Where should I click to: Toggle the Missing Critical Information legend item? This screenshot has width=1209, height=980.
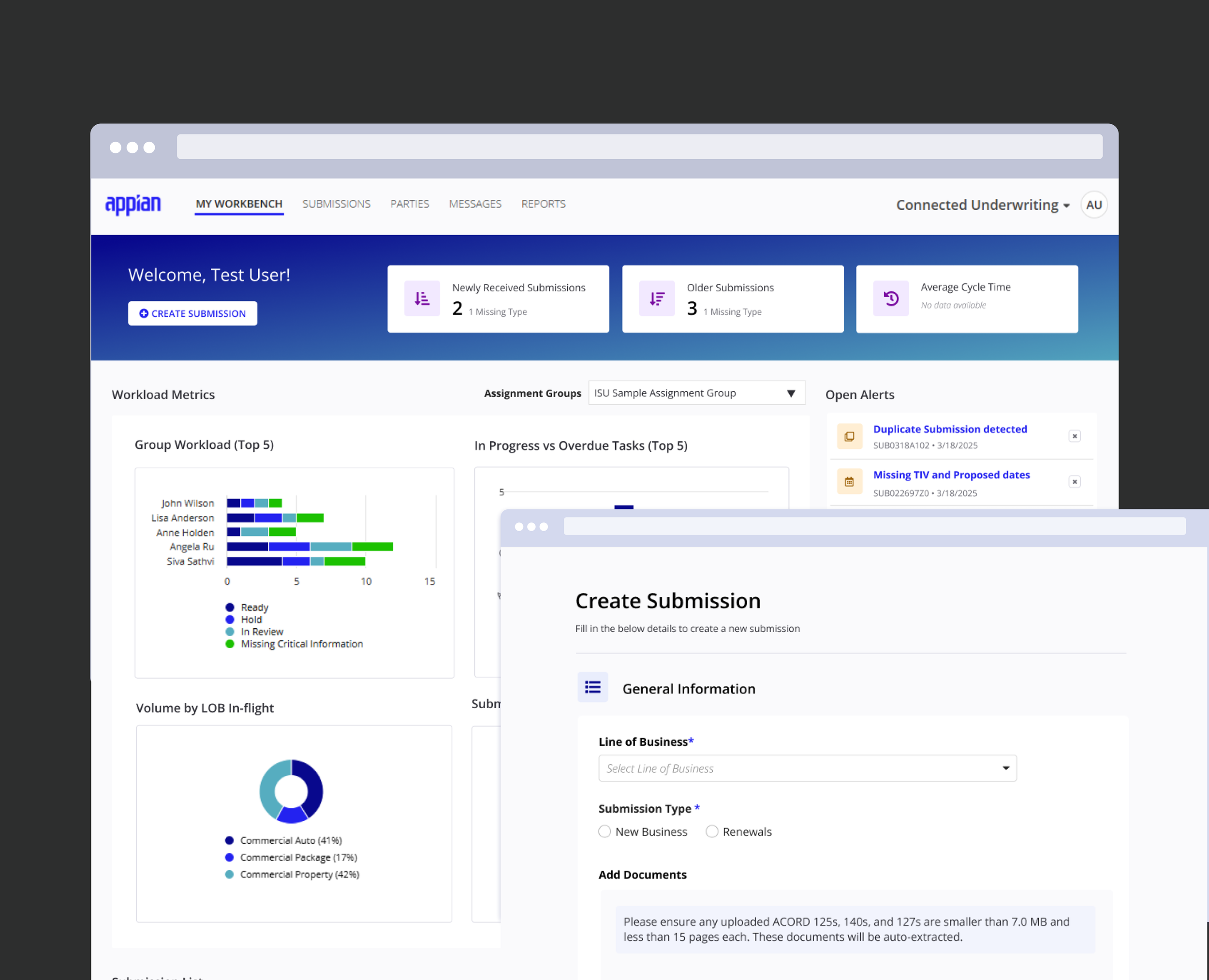tap(301, 643)
